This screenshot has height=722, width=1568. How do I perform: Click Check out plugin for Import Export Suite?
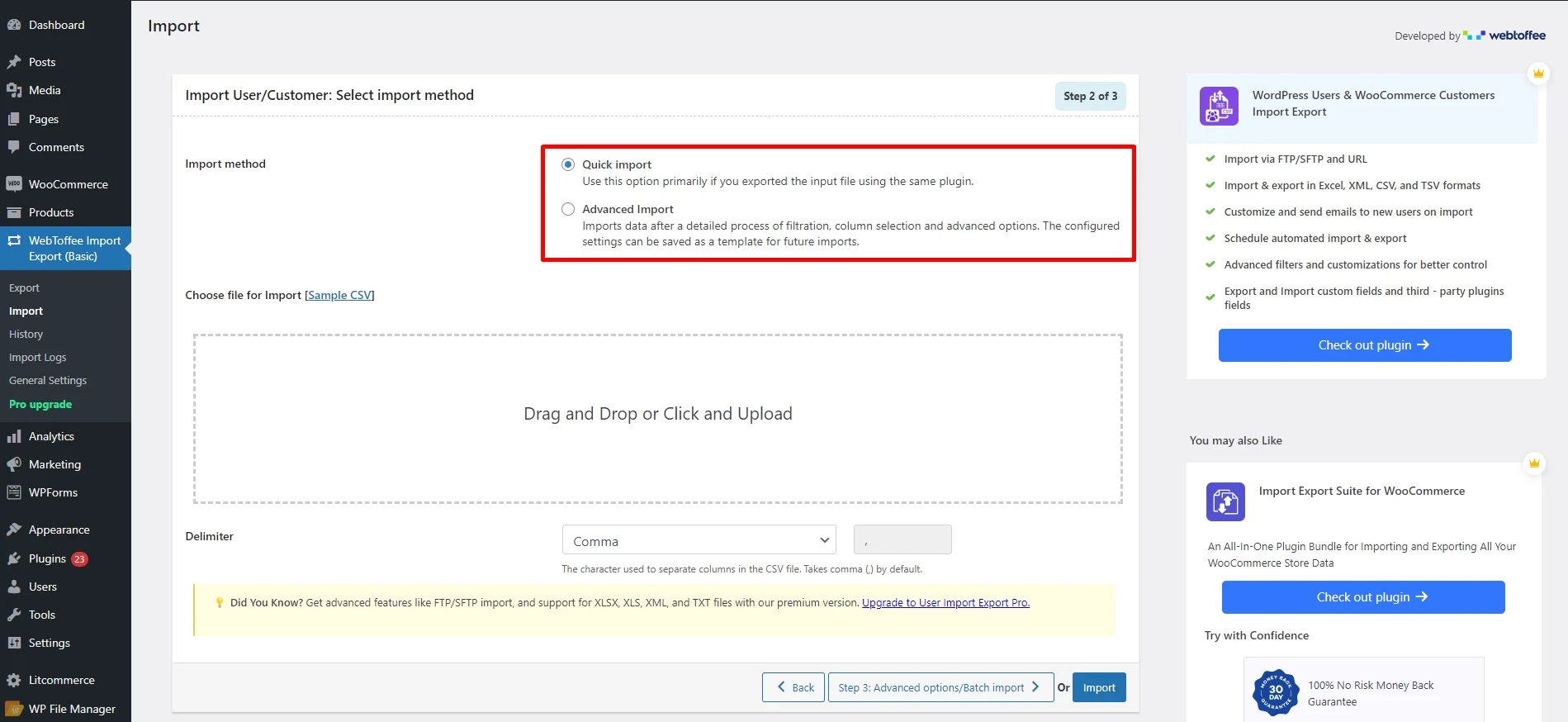point(1363,597)
